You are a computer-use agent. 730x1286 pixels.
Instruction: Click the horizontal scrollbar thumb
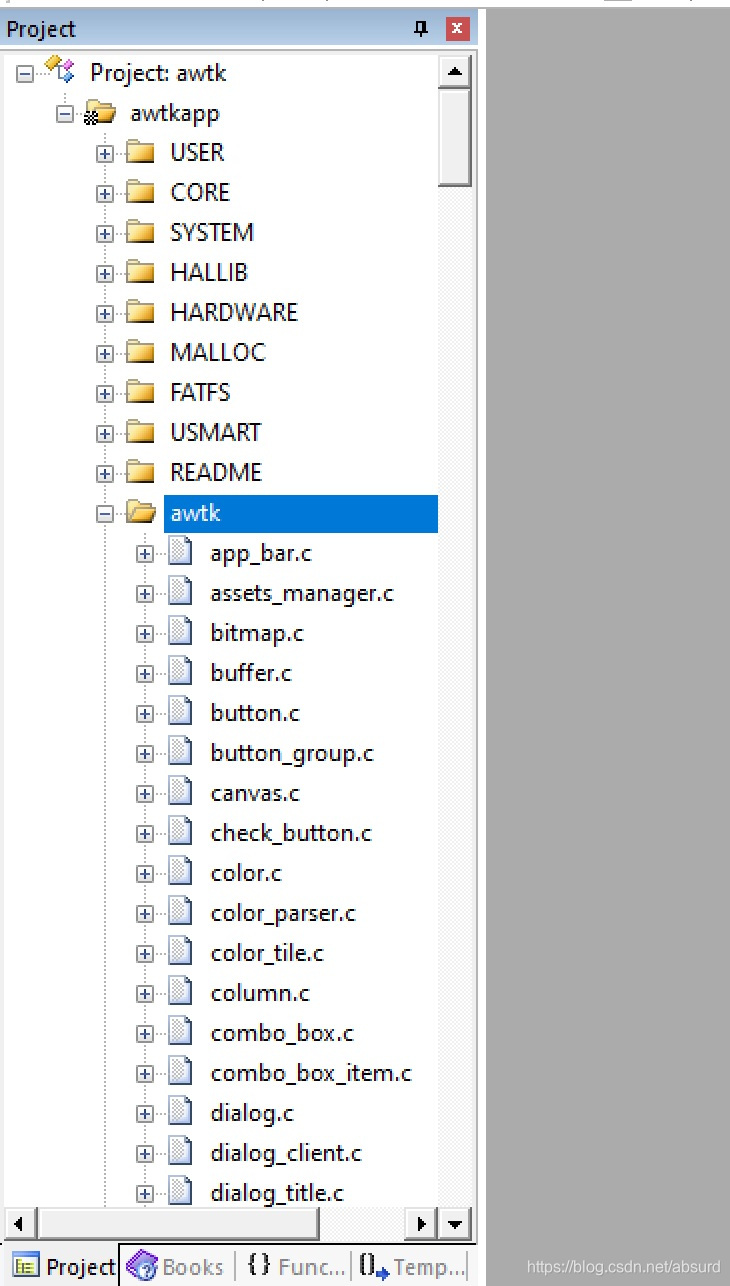[178, 1223]
